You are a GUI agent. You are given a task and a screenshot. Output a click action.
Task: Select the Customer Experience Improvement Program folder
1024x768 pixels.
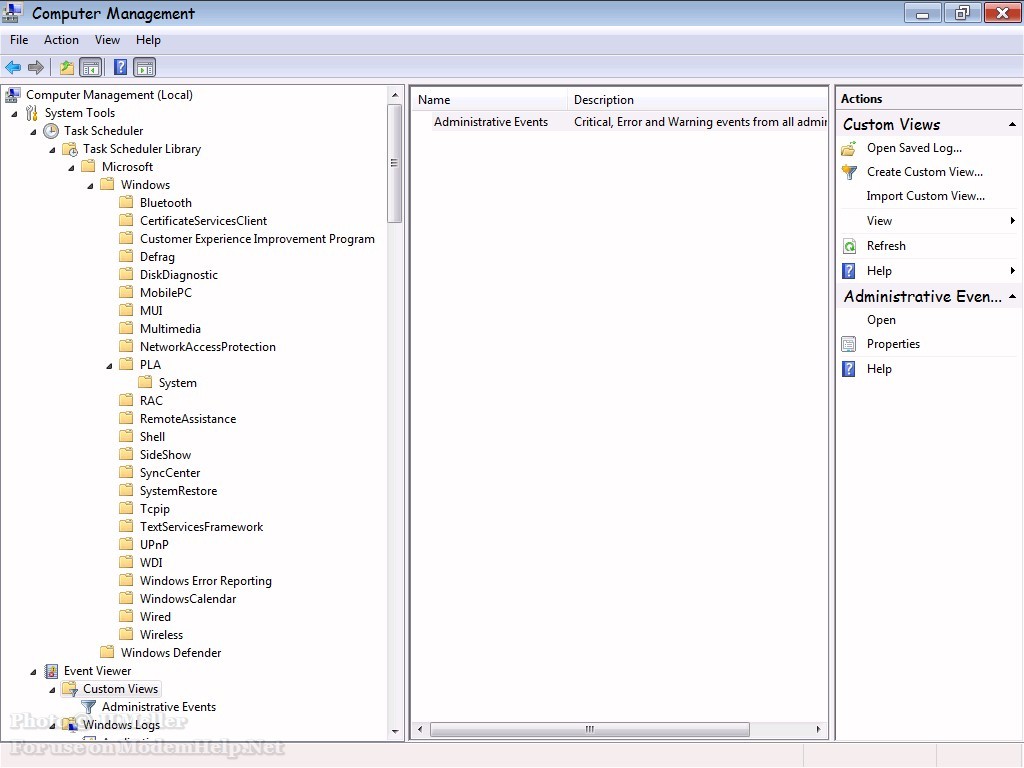[x=257, y=239]
